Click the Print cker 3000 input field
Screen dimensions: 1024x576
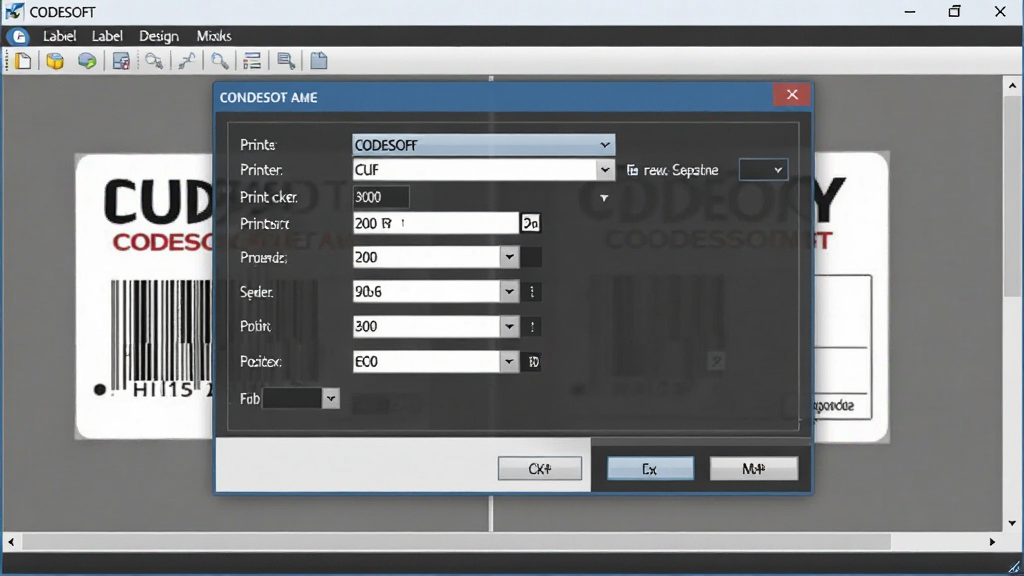pyautogui.click(x=381, y=197)
